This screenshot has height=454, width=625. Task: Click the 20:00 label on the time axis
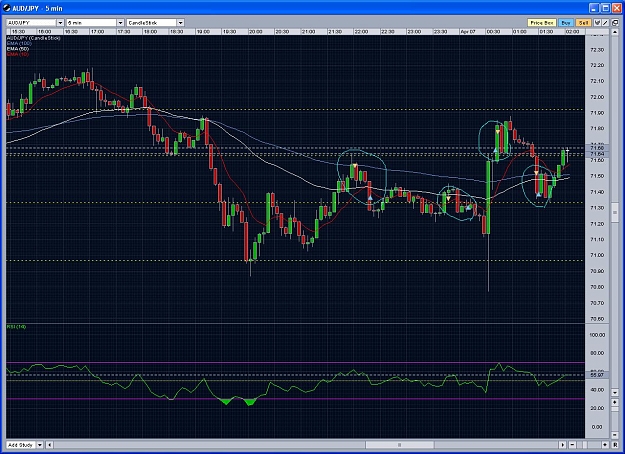pyautogui.click(x=256, y=31)
